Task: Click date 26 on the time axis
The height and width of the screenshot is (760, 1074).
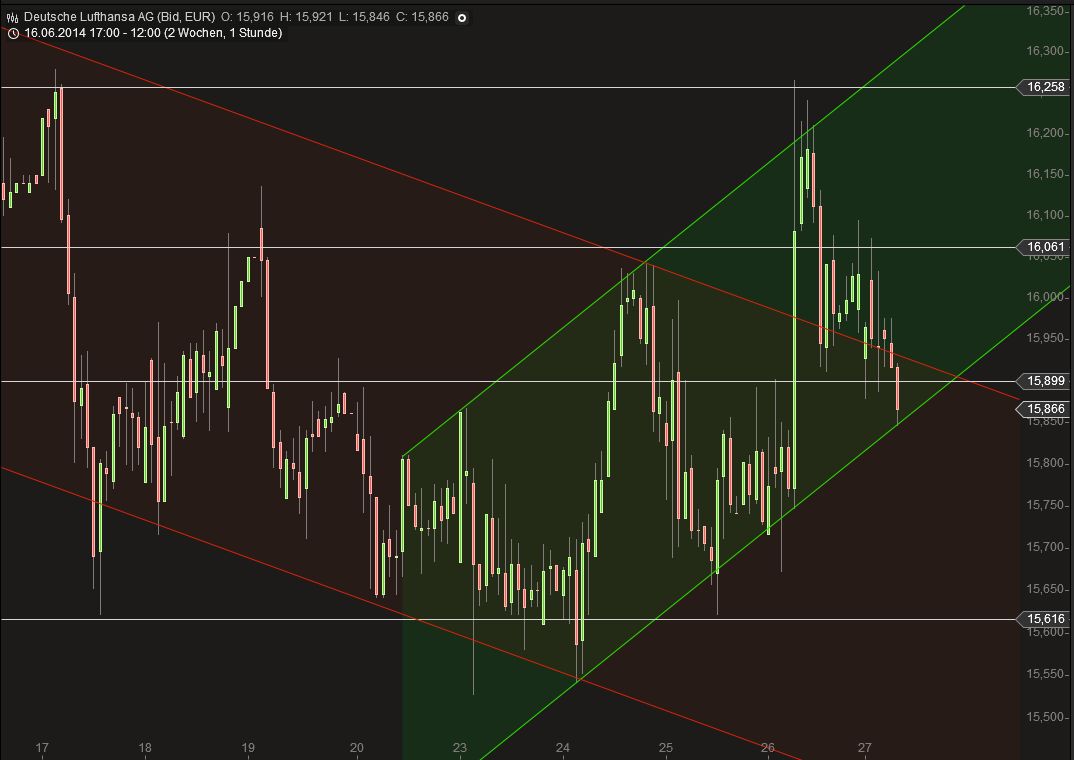Action: coord(768,748)
